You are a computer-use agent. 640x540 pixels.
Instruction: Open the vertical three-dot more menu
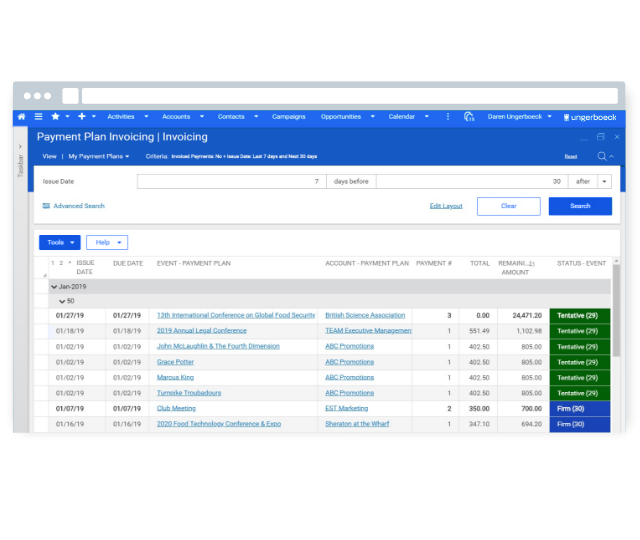pyautogui.click(x=447, y=117)
